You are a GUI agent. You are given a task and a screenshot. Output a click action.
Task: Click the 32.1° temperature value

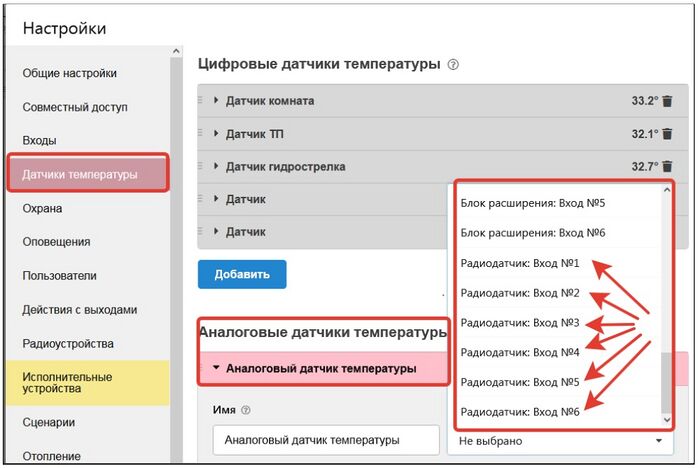click(644, 134)
